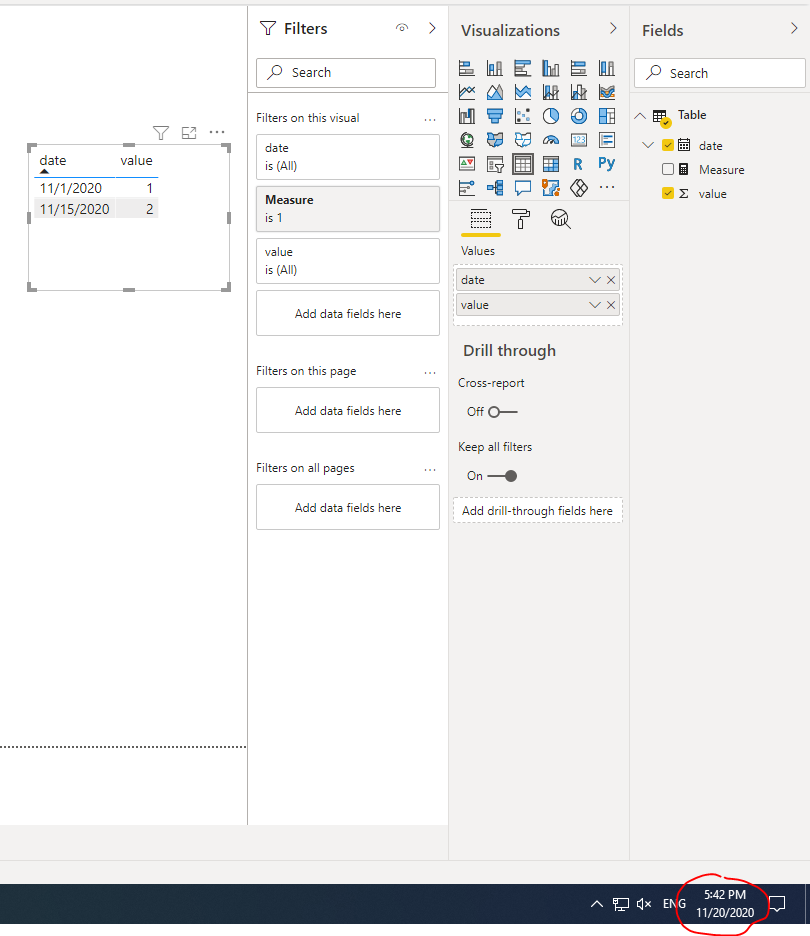810x936 pixels.
Task: Switch to the Analytics magnifier tab
Action: pyautogui.click(x=560, y=220)
